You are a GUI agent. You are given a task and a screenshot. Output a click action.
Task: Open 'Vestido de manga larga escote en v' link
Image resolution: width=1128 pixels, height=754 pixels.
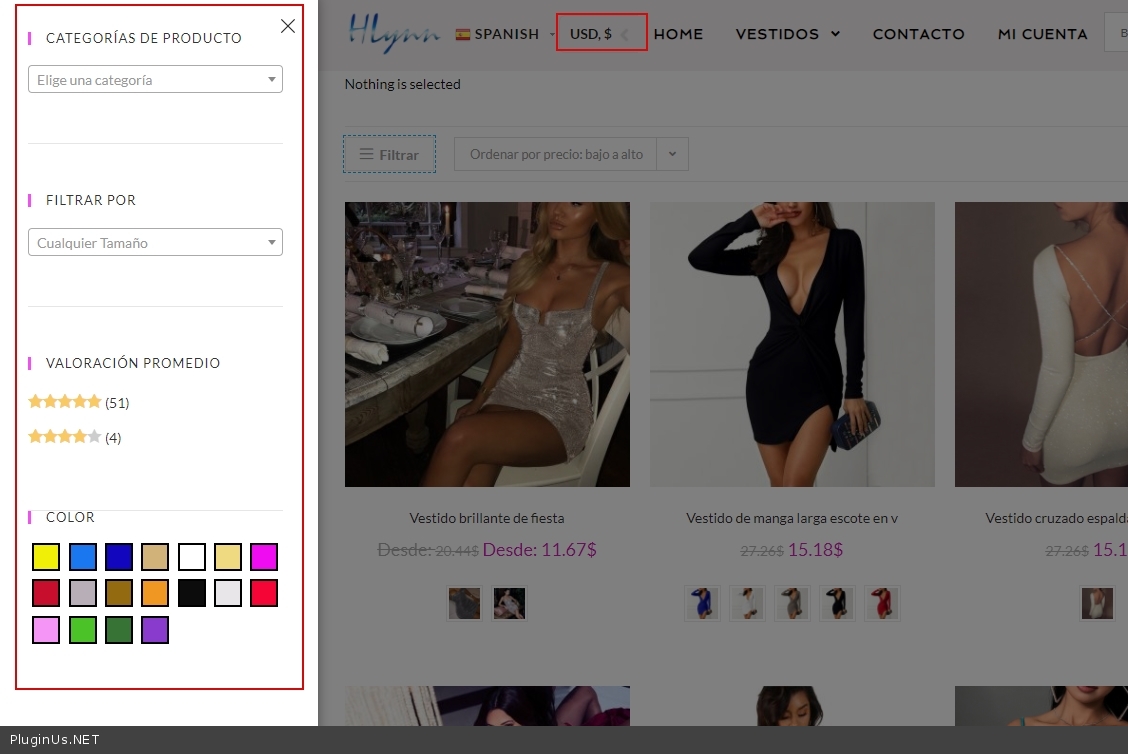(792, 518)
